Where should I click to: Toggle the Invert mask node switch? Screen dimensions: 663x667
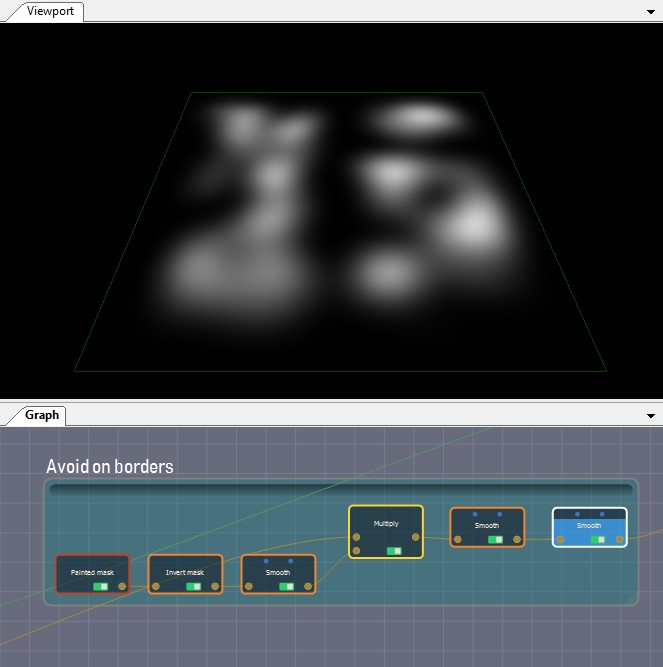tap(194, 587)
